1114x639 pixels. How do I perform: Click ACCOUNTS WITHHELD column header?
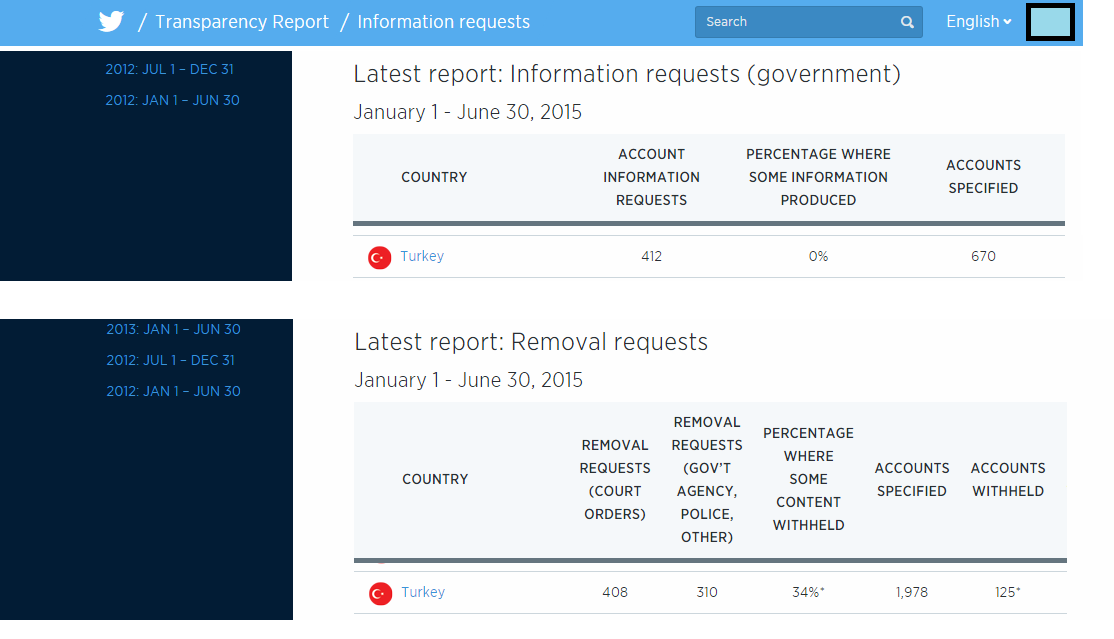[1008, 479]
